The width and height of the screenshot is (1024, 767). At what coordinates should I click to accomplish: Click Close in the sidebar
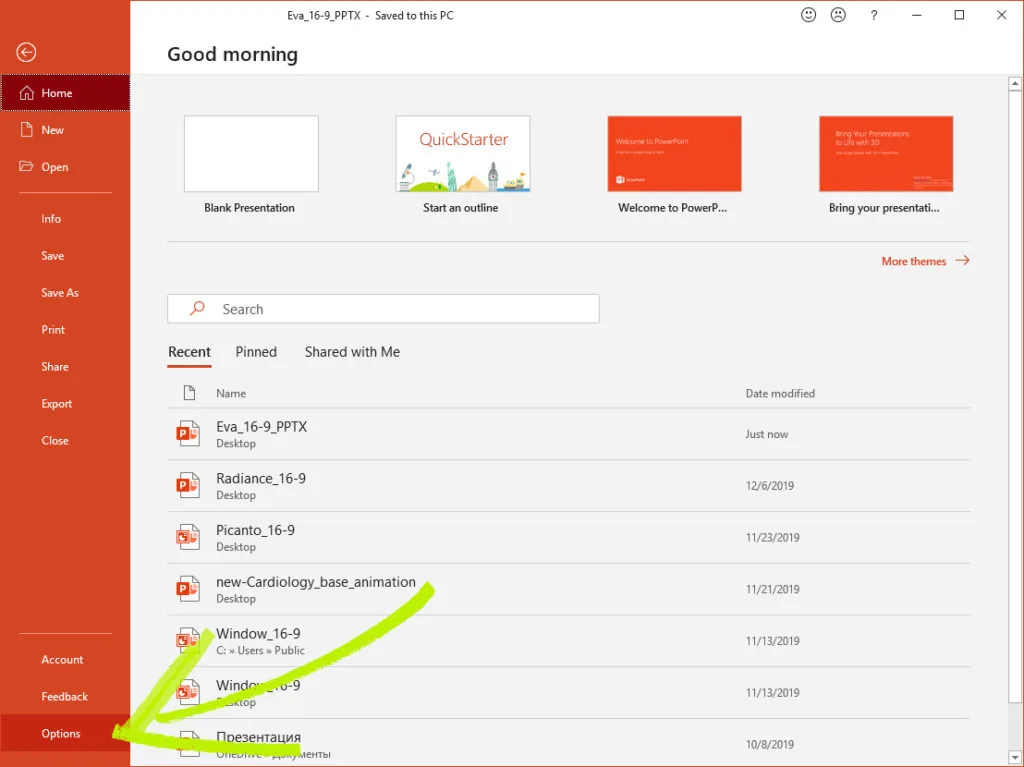[55, 440]
